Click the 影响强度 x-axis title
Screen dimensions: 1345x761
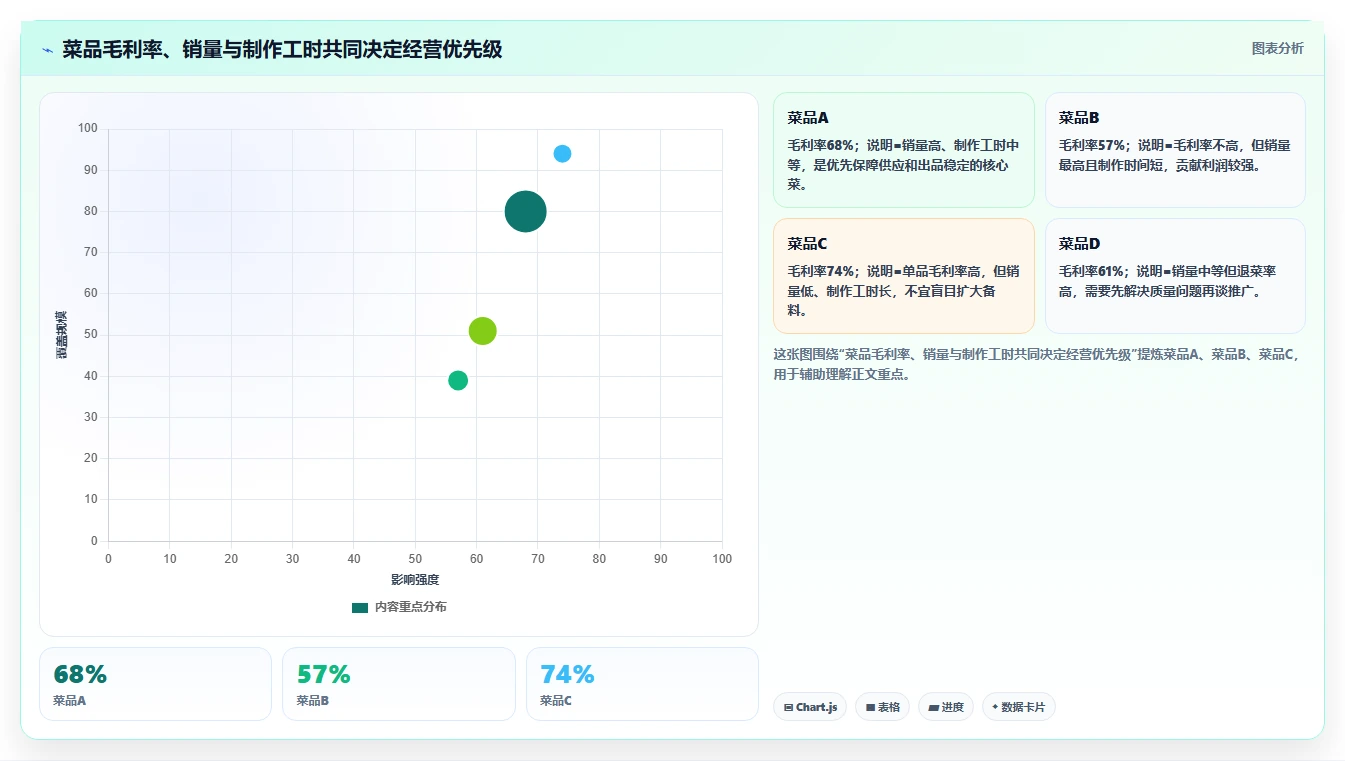pyautogui.click(x=415, y=580)
